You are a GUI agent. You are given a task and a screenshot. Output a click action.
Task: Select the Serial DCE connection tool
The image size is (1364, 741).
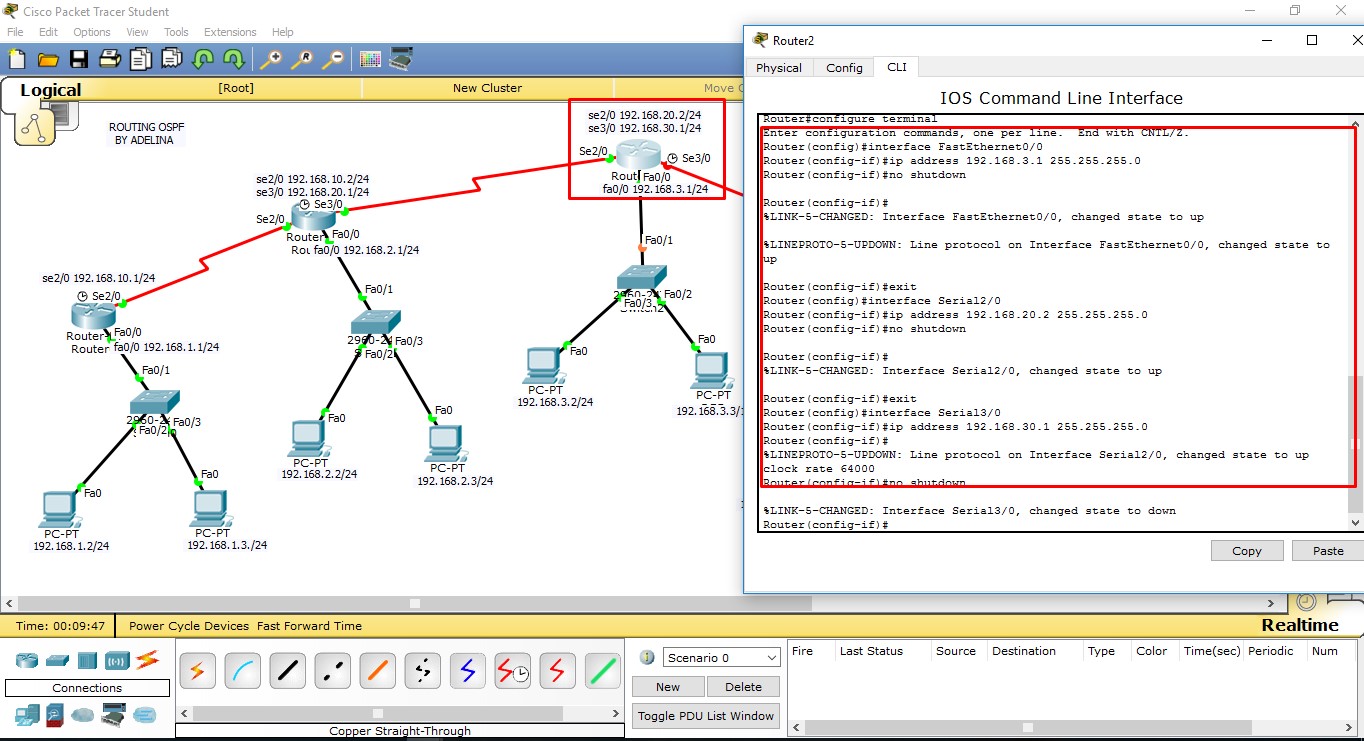click(x=512, y=671)
